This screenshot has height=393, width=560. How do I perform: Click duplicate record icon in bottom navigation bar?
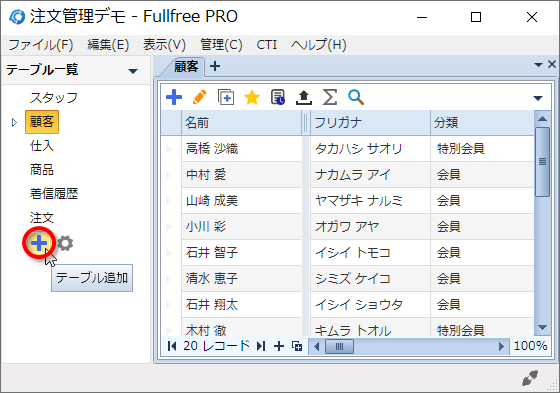297,346
